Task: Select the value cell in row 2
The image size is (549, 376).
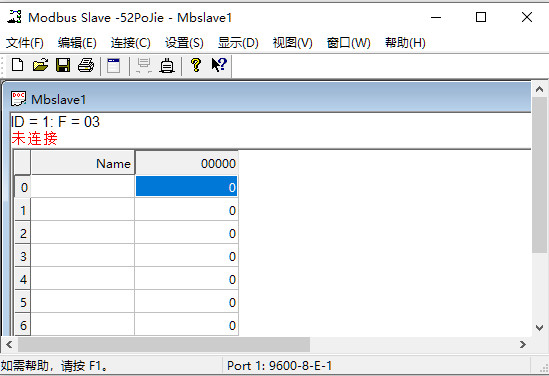Action: click(186, 232)
